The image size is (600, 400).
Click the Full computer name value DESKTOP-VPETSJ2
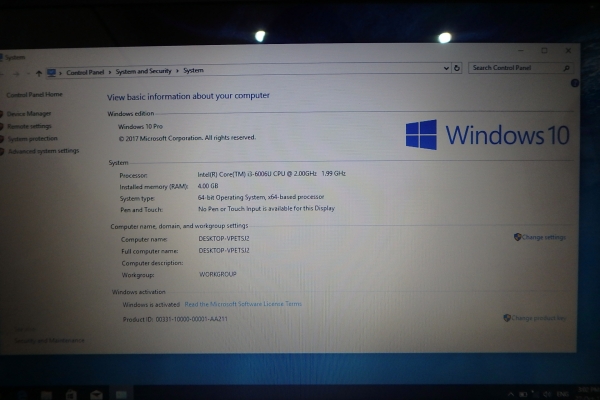pos(224,251)
